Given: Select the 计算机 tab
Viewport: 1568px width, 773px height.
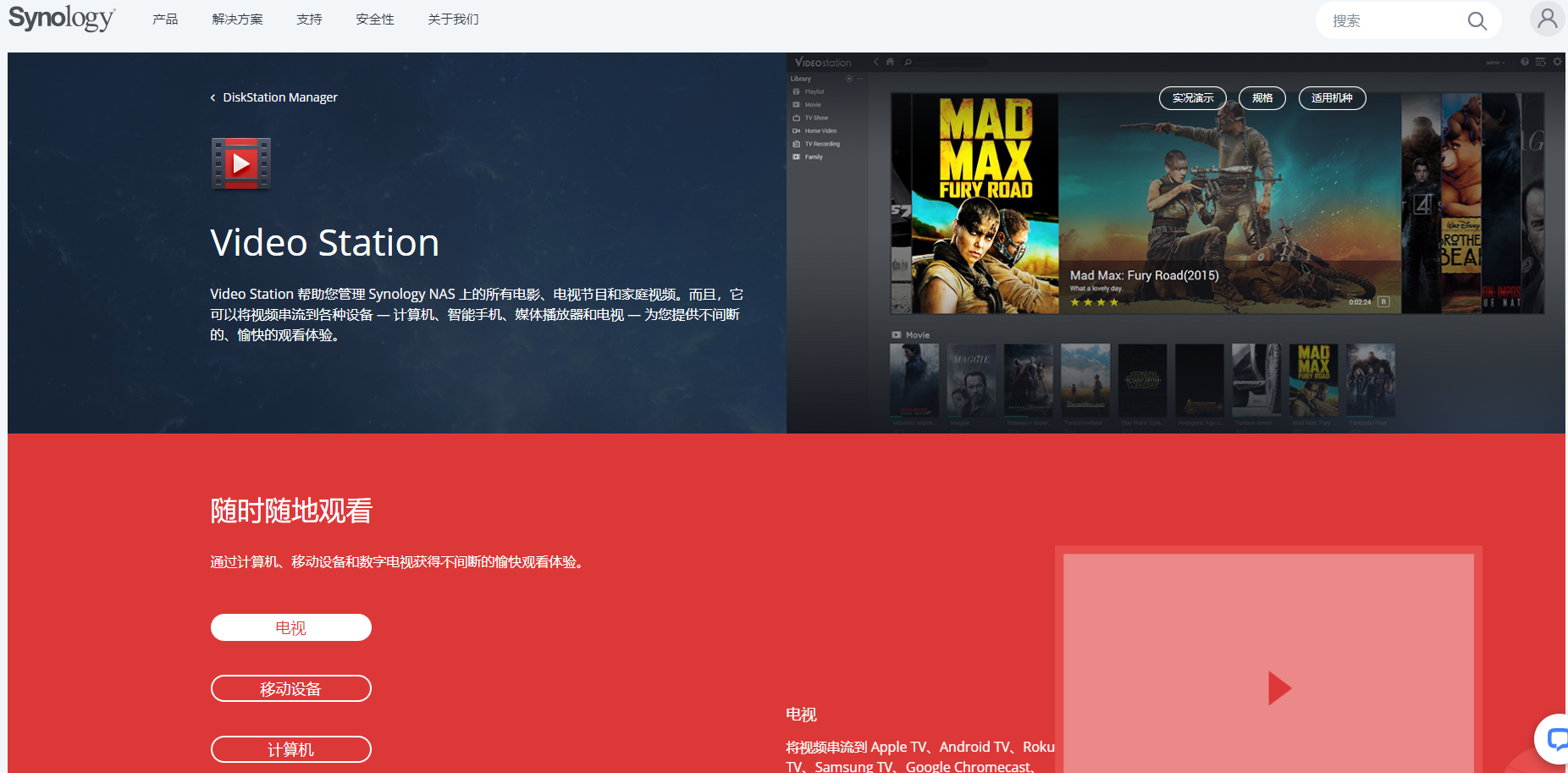Looking at the screenshot, I should (x=290, y=749).
